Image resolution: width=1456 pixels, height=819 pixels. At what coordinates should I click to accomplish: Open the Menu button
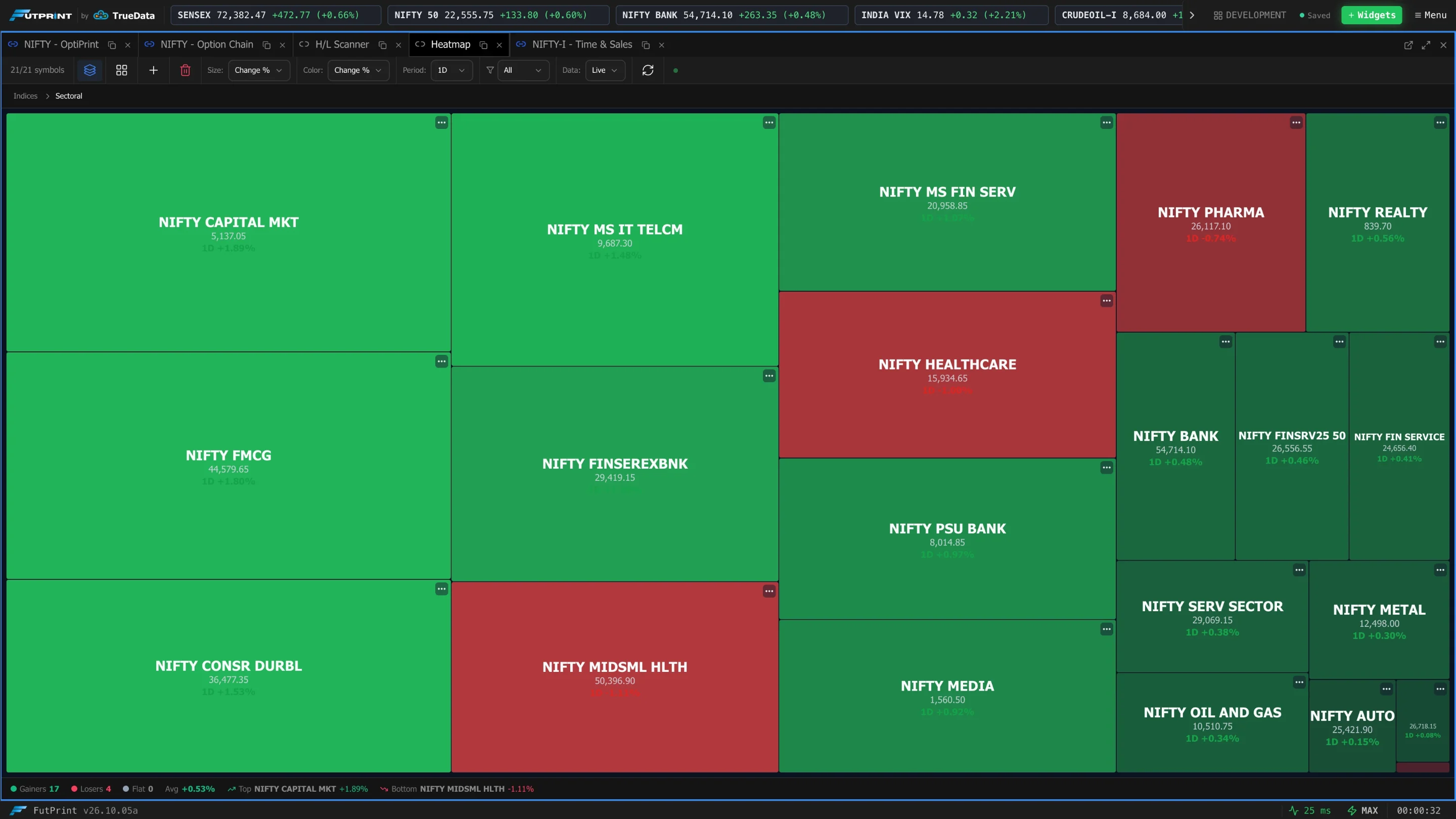[1431, 15]
